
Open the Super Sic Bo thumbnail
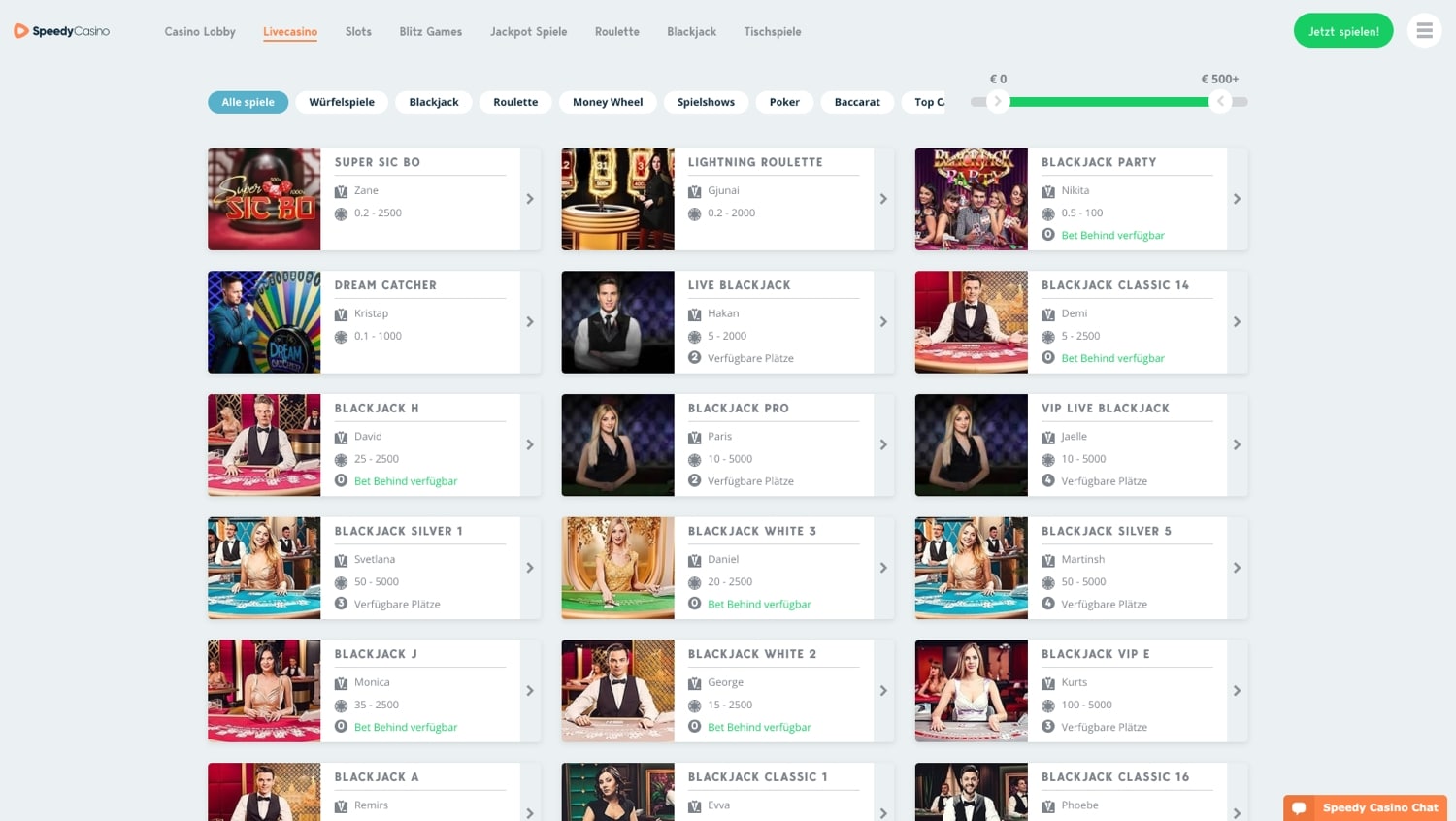[264, 199]
